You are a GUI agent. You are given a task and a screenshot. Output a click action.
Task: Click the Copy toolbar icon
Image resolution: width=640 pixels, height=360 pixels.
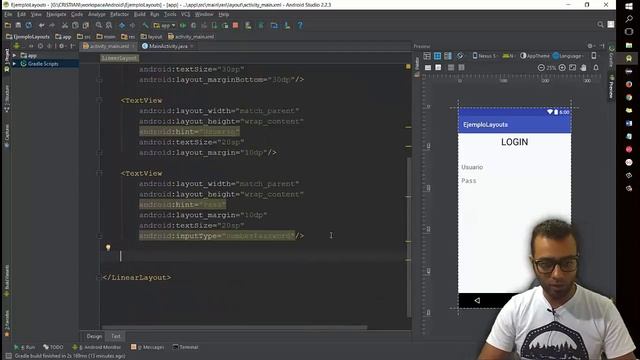[75, 25]
